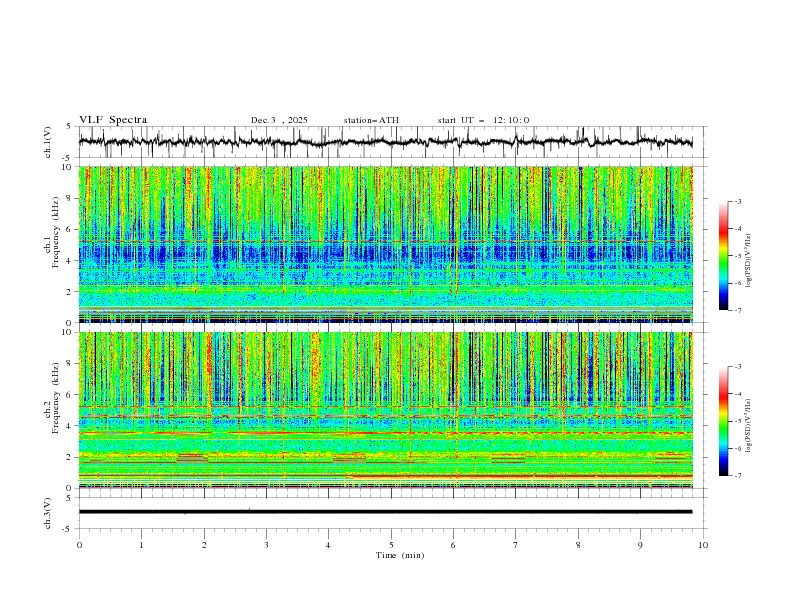Click the ch.1 PSD color bar

723,256
